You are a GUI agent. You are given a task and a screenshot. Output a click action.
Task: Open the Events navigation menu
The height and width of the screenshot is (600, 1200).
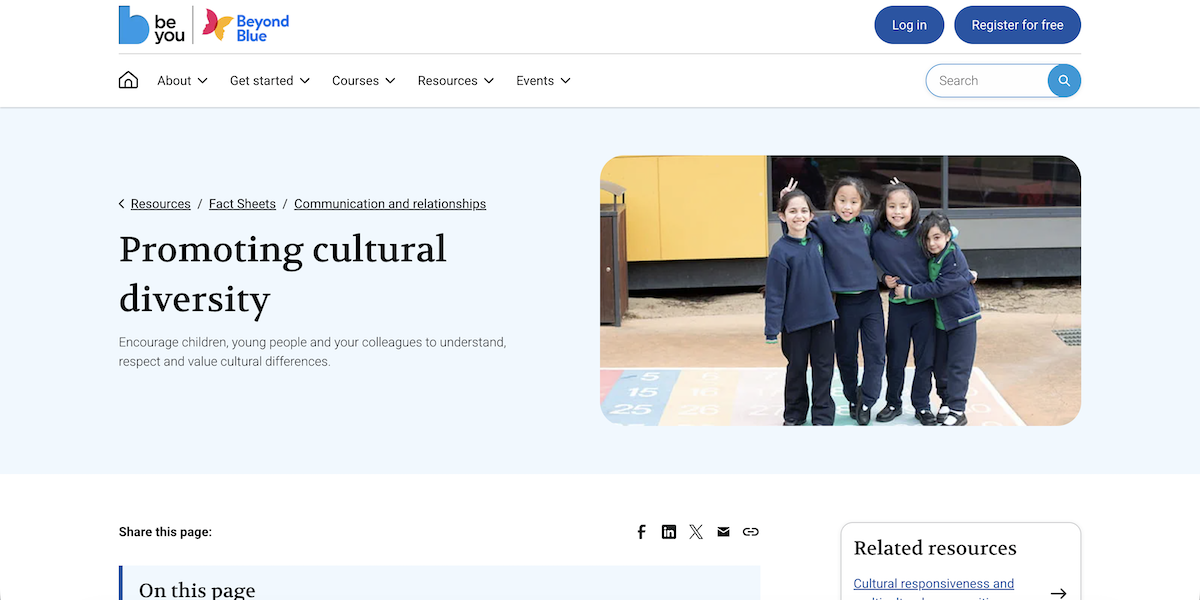tap(543, 81)
